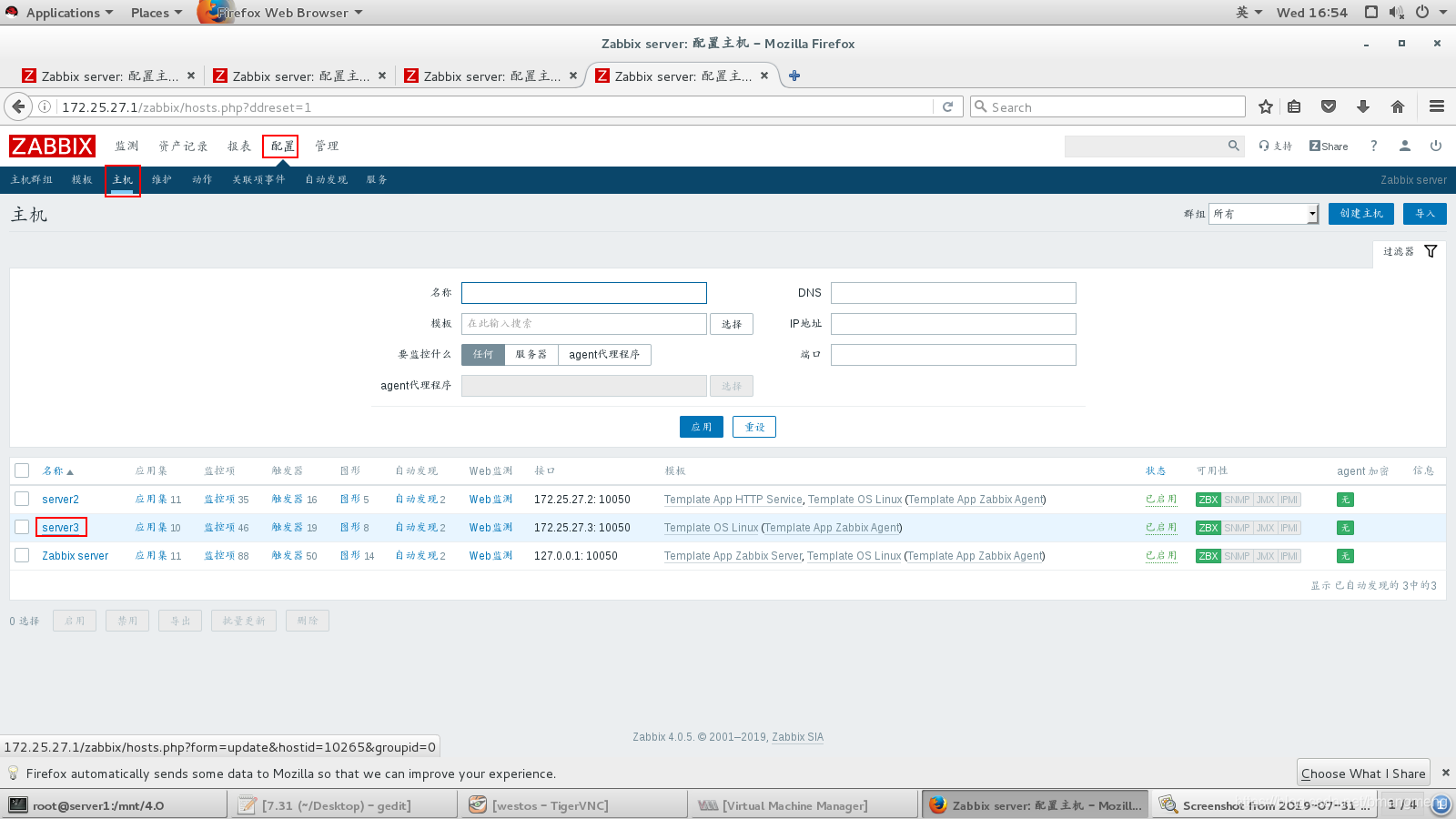Click Zabbix search magnifier icon

(1234, 146)
